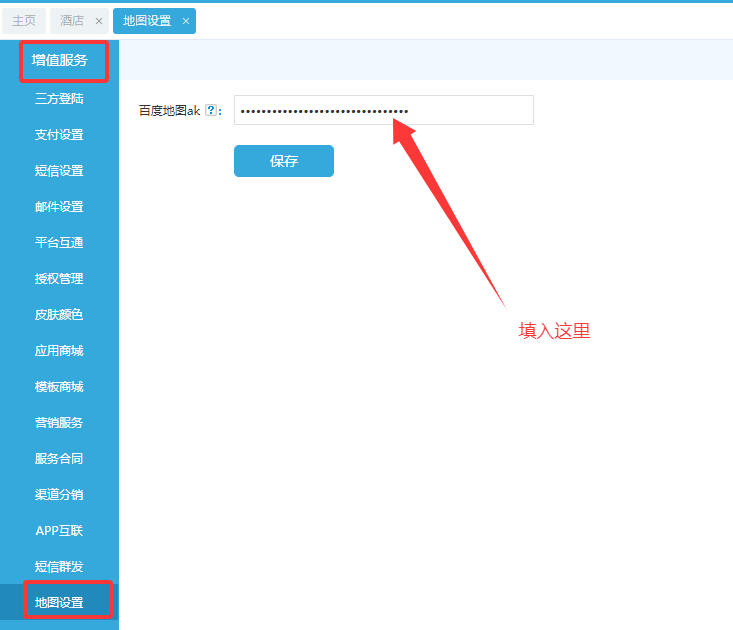Image resolution: width=733 pixels, height=630 pixels.
Task: Select 短信设置 menu item
Action: coord(59,171)
